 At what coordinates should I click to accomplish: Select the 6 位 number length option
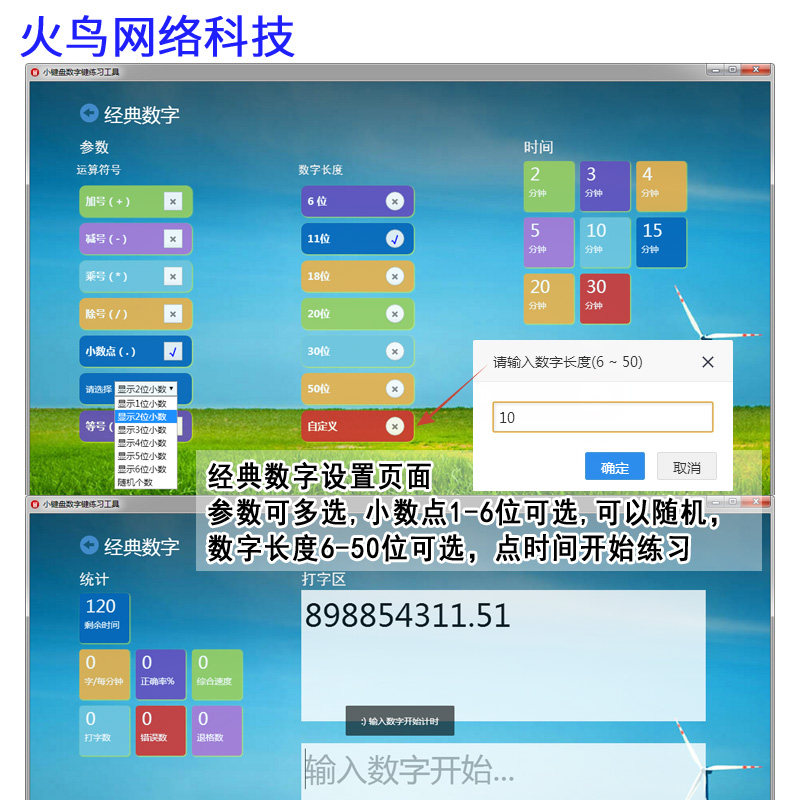pyautogui.click(x=357, y=201)
